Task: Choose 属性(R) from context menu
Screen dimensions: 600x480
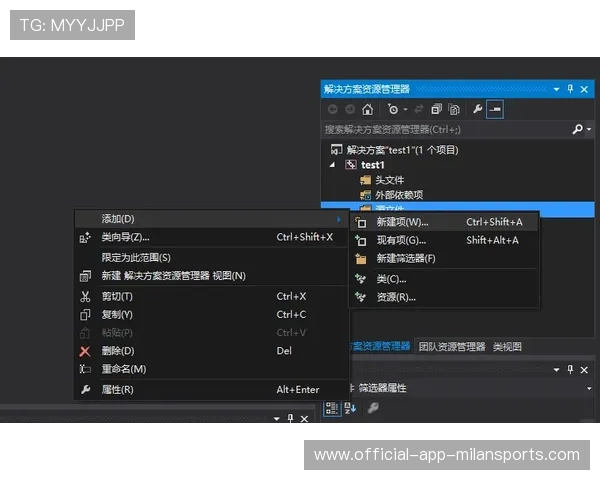Action: pyautogui.click(x=211, y=390)
